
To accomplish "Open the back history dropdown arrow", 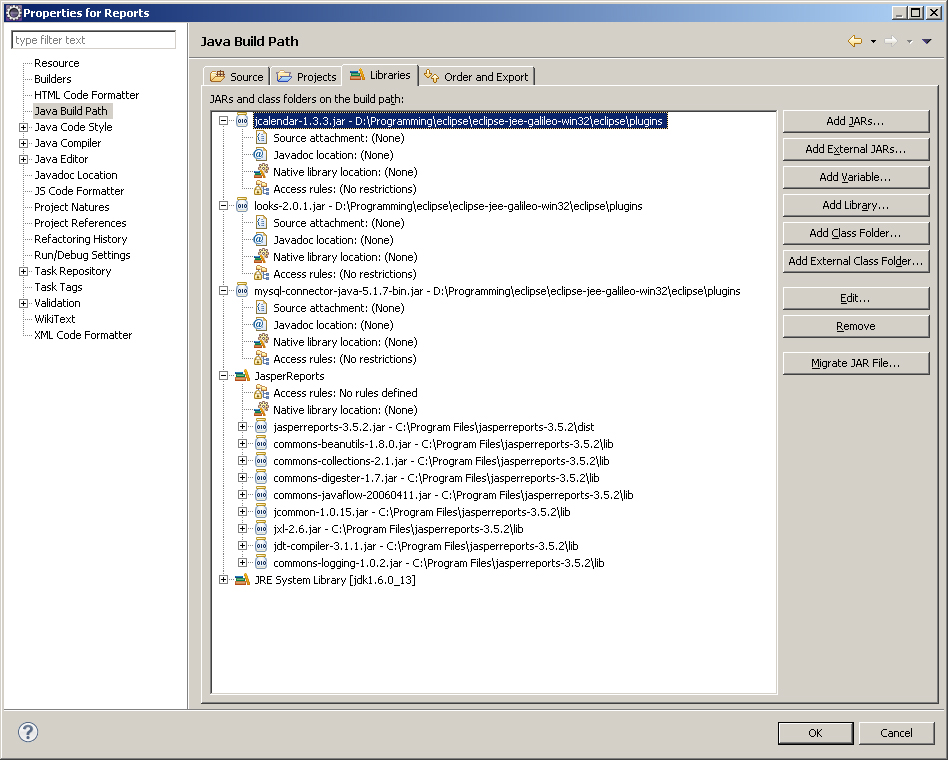I will click(873, 41).
